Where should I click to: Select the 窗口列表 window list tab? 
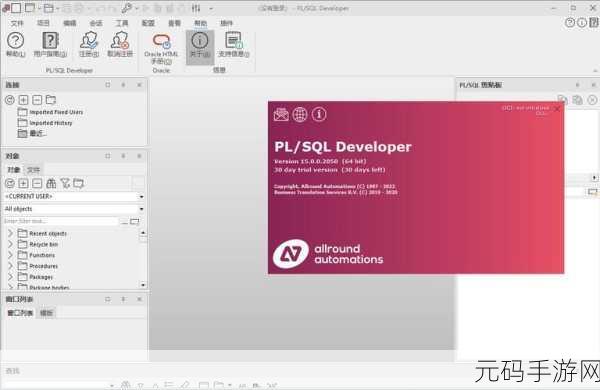[x=20, y=313]
